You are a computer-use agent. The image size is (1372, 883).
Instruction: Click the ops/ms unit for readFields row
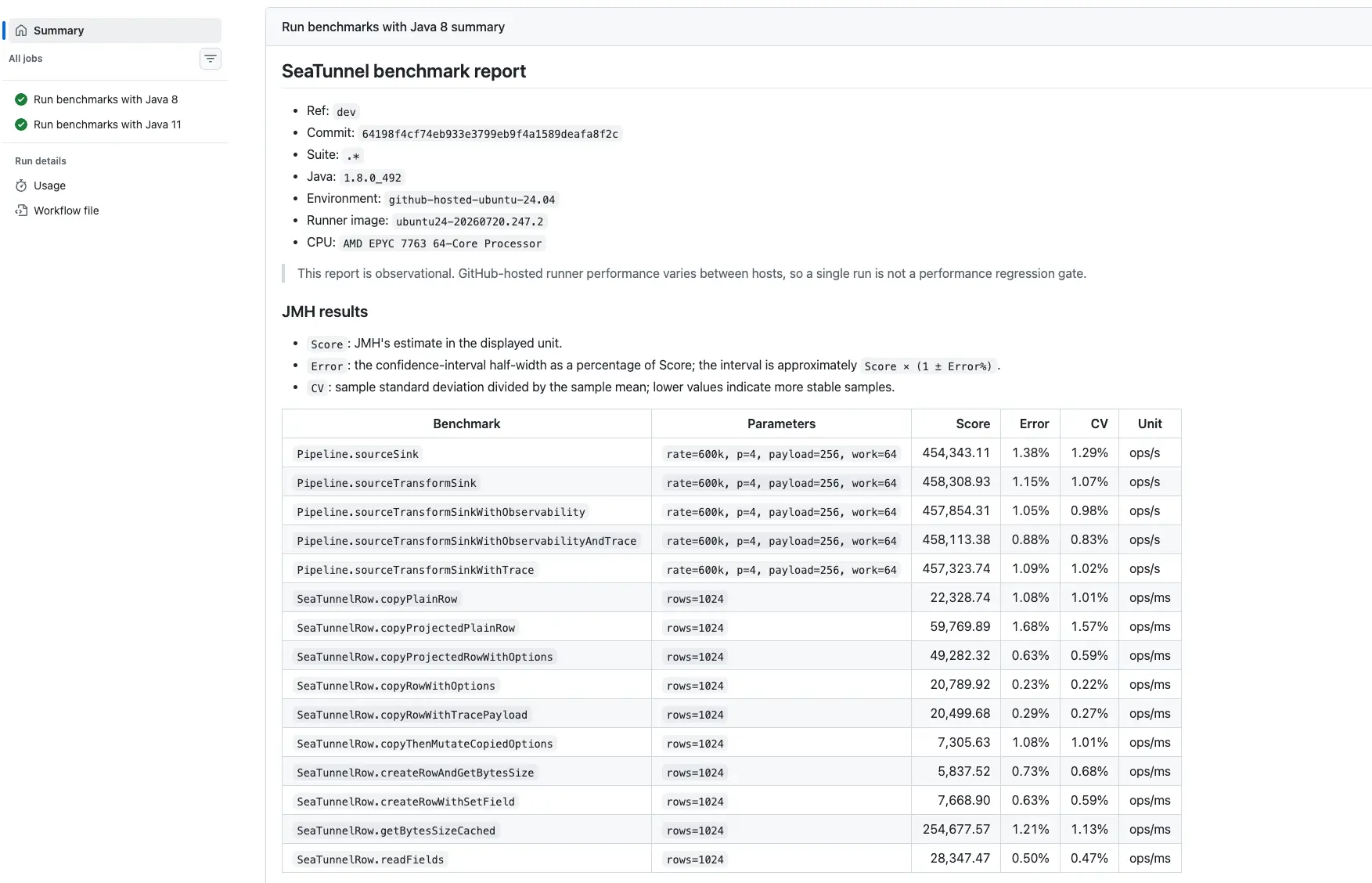tap(1150, 858)
